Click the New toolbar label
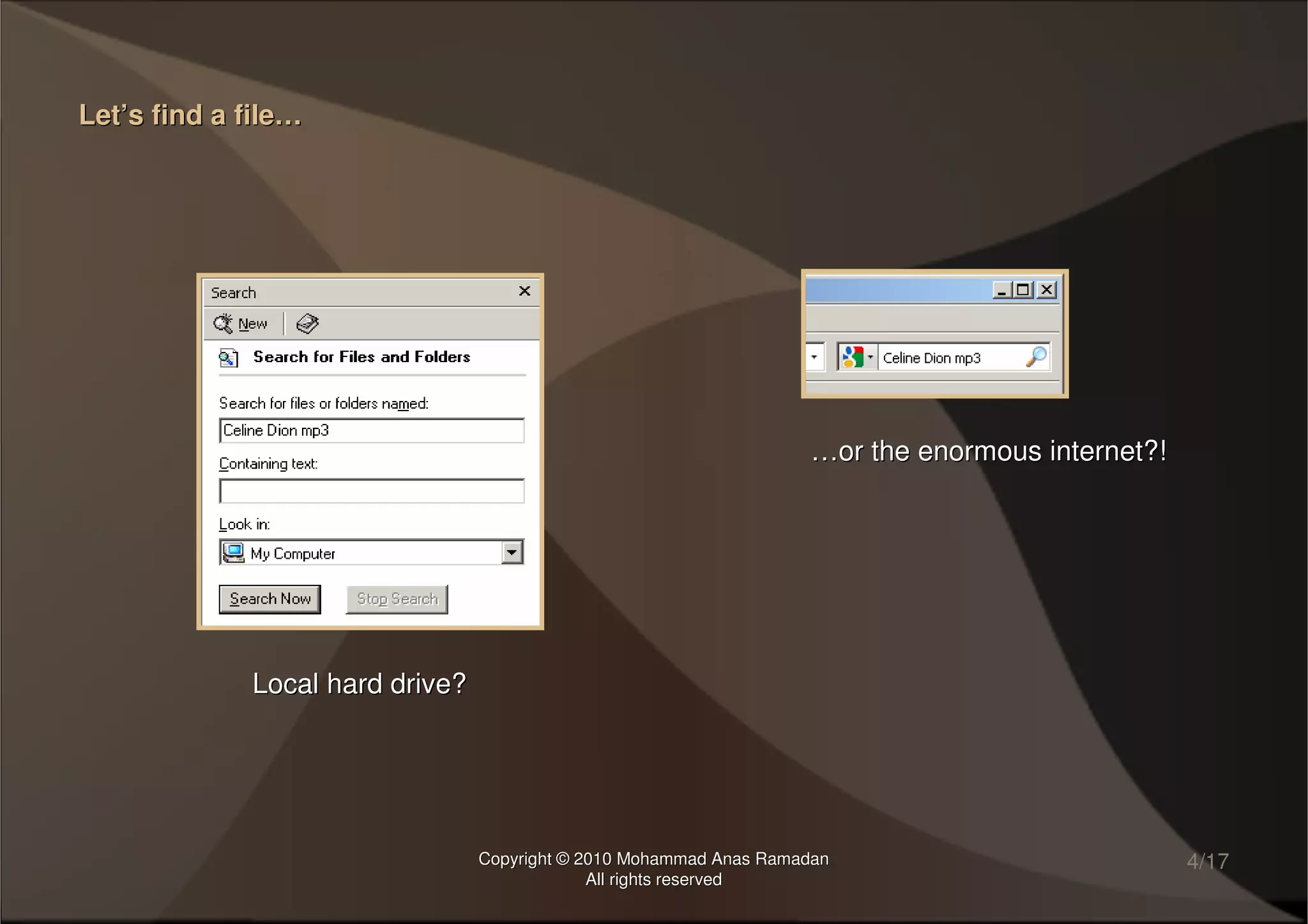The width and height of the screenshot is (1308, 924). (x=252, y=324)
